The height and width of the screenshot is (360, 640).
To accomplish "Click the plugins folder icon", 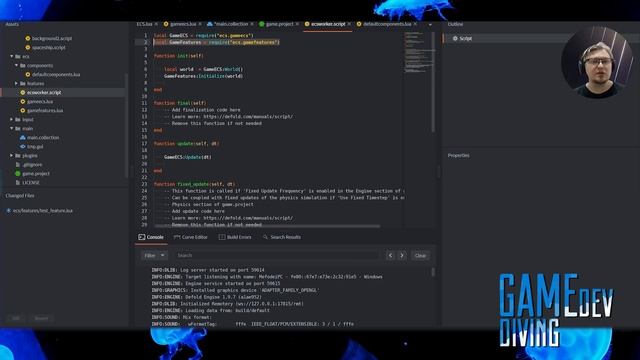I will click(x=18, y=156).
